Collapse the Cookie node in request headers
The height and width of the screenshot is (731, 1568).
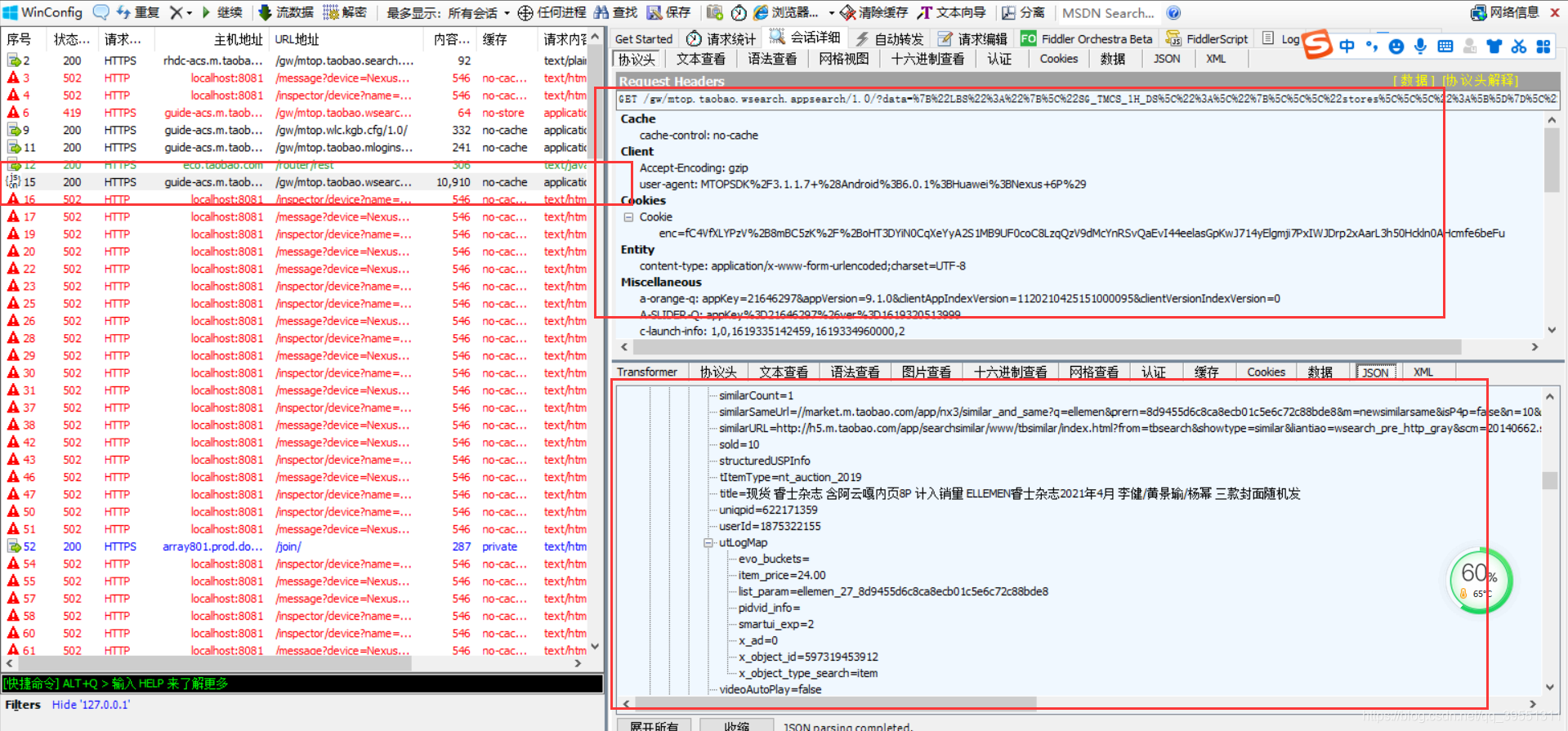click(x=628, y=217)
